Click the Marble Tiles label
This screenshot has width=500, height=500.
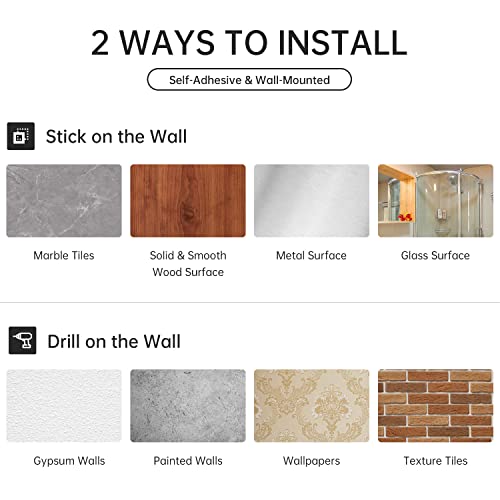(x=64, y=255)
